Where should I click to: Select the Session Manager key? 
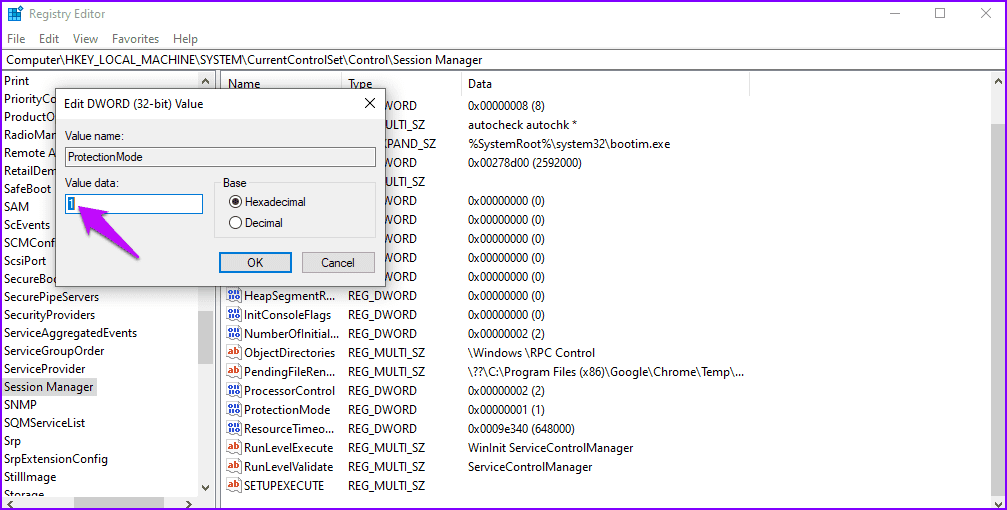(49, 387)
